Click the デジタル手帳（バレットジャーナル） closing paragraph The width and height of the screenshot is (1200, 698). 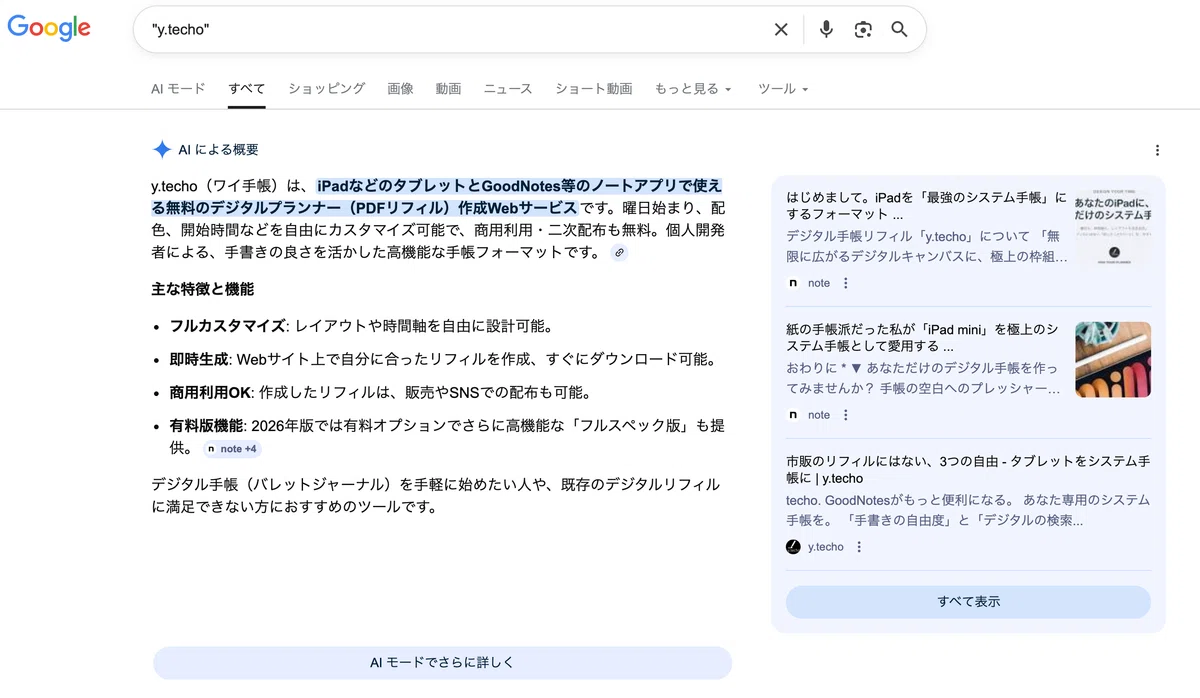point(436,496)
